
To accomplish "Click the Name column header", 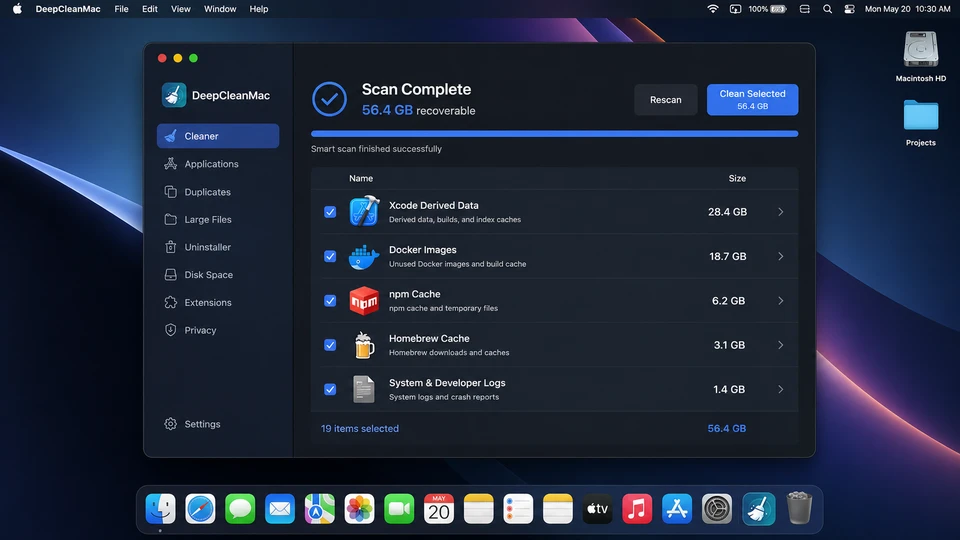I will [361, 178].
